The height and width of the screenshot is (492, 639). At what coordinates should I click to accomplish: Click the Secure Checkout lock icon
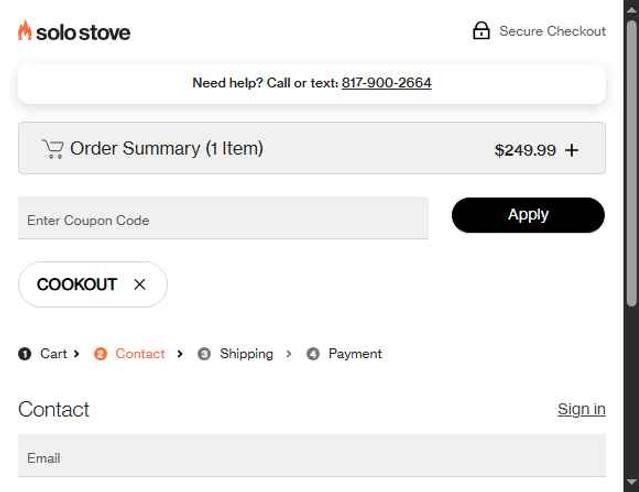coord(481,31)
